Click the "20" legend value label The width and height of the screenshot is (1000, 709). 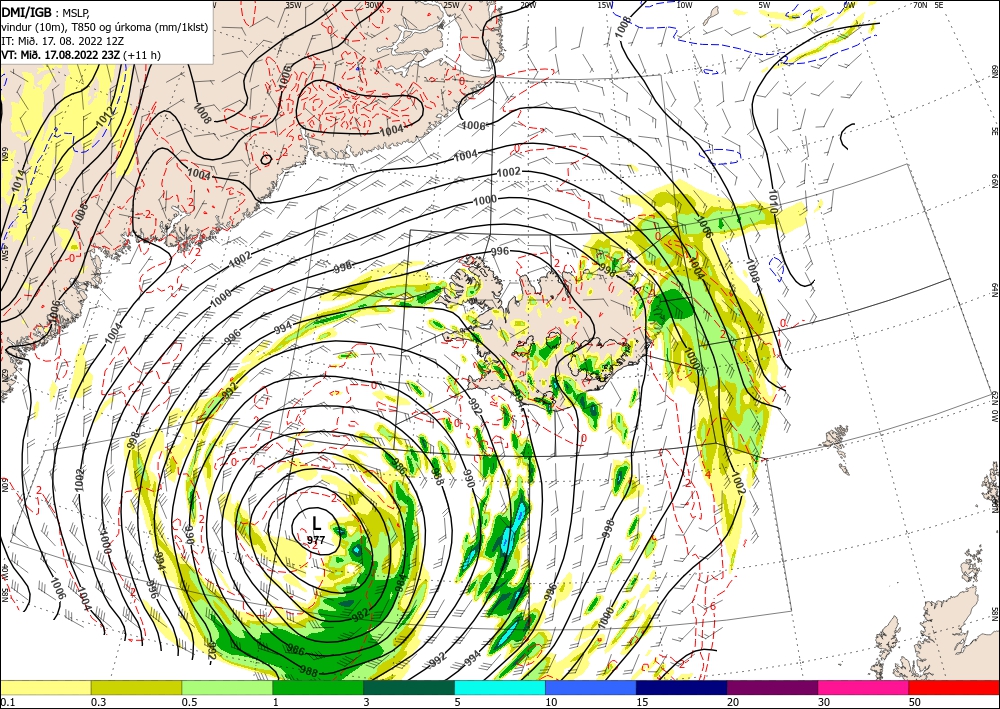coord(733,702)
